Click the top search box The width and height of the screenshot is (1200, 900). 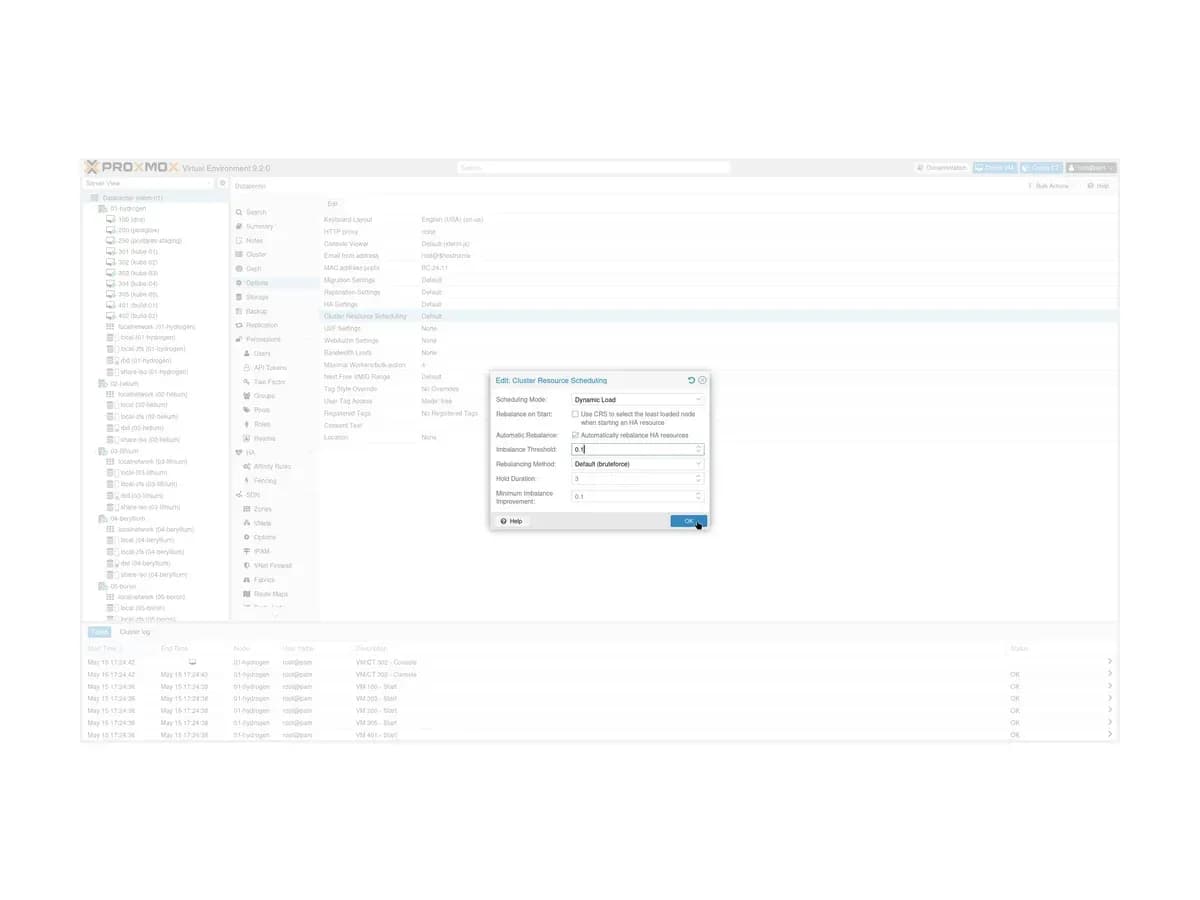click(594, 168)
